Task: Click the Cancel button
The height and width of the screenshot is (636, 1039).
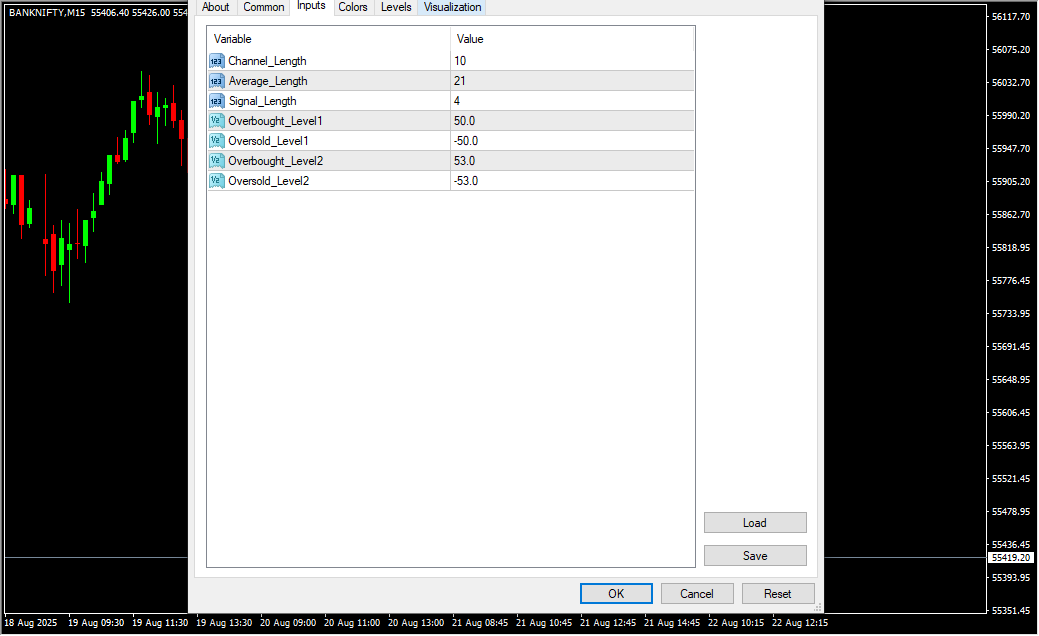Action: tap(697, 594)
